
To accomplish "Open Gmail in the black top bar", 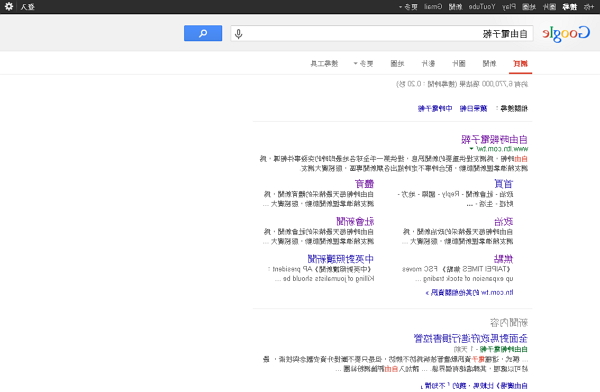I will (x=433, y=7).
